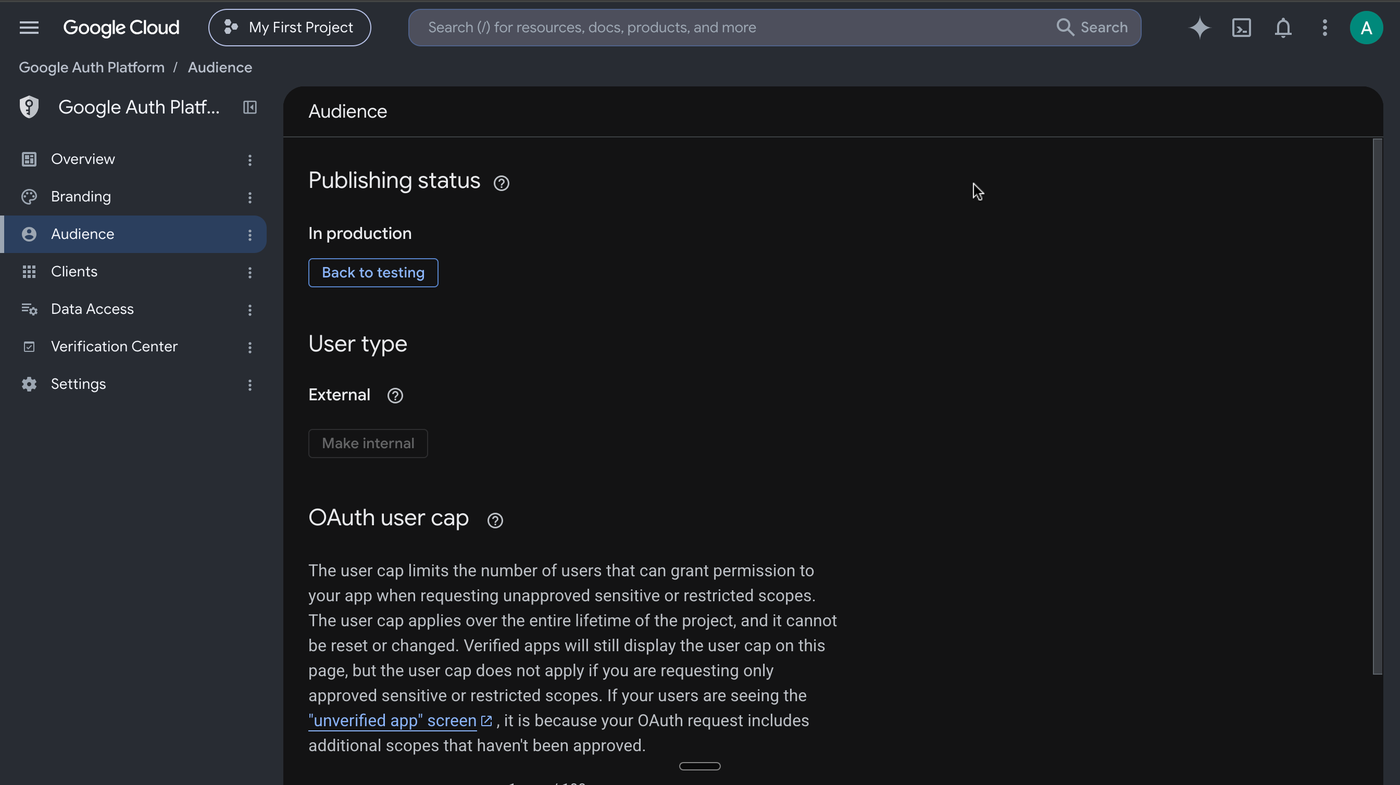Click the Audience breadcrumb
This screenshot has width=1400, height=785.
(220, 68)
